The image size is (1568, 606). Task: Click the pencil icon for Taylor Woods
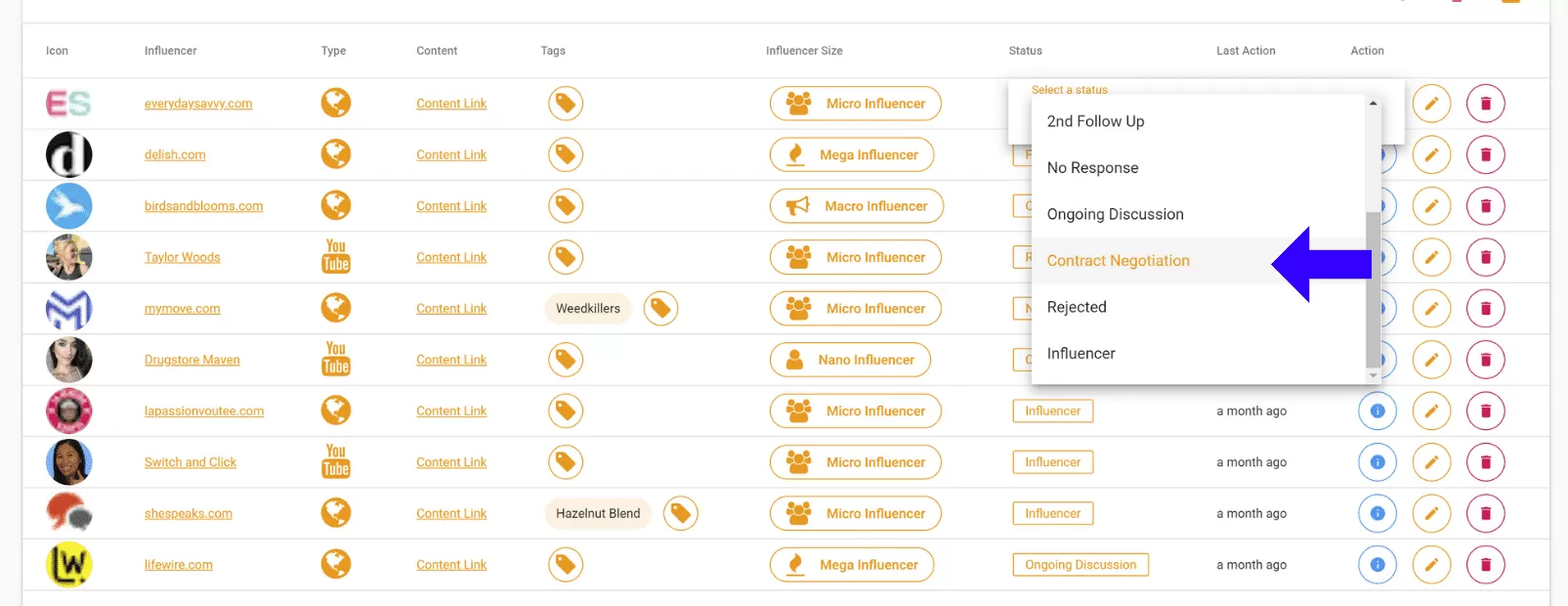1431,257
